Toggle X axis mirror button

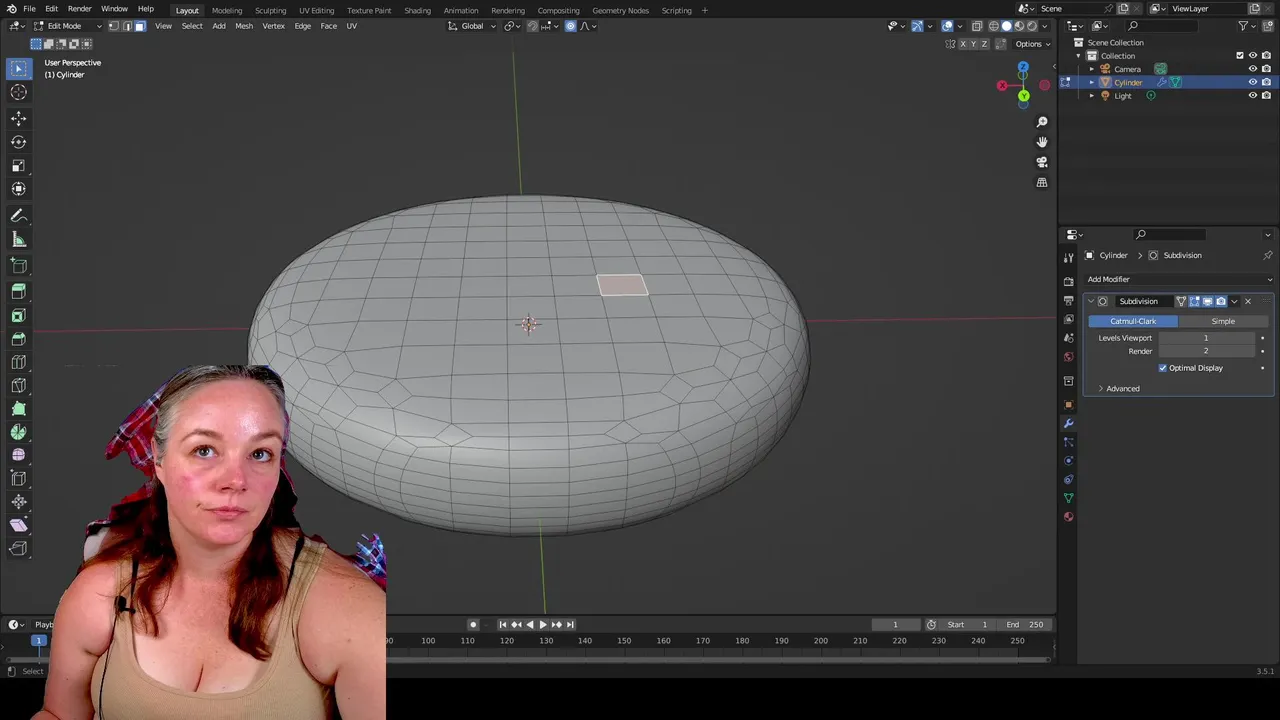pos(963,44)
